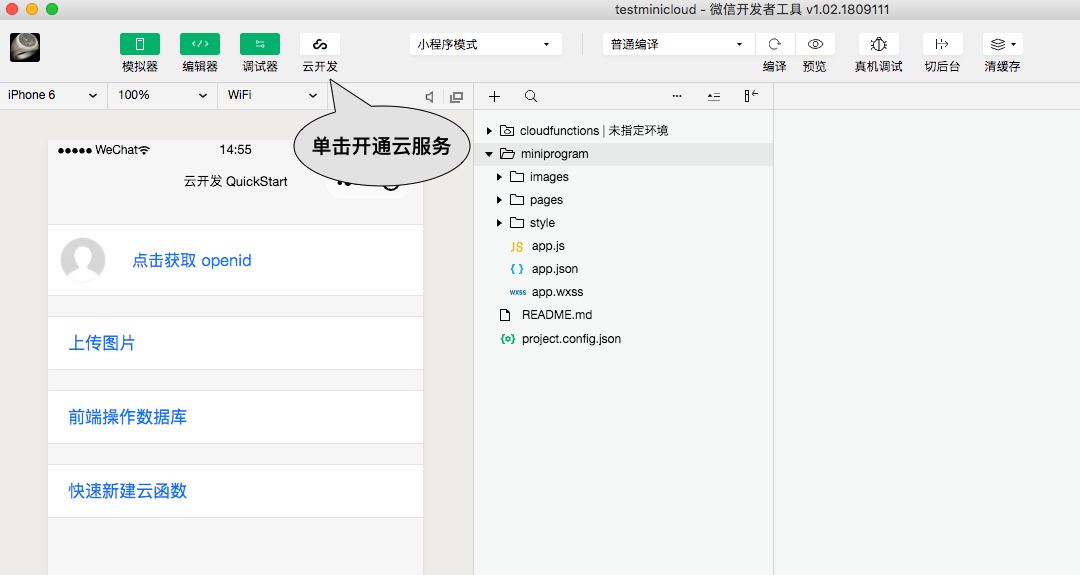
Task: Click the 未指定环境 label
Action: click(638, 131)
